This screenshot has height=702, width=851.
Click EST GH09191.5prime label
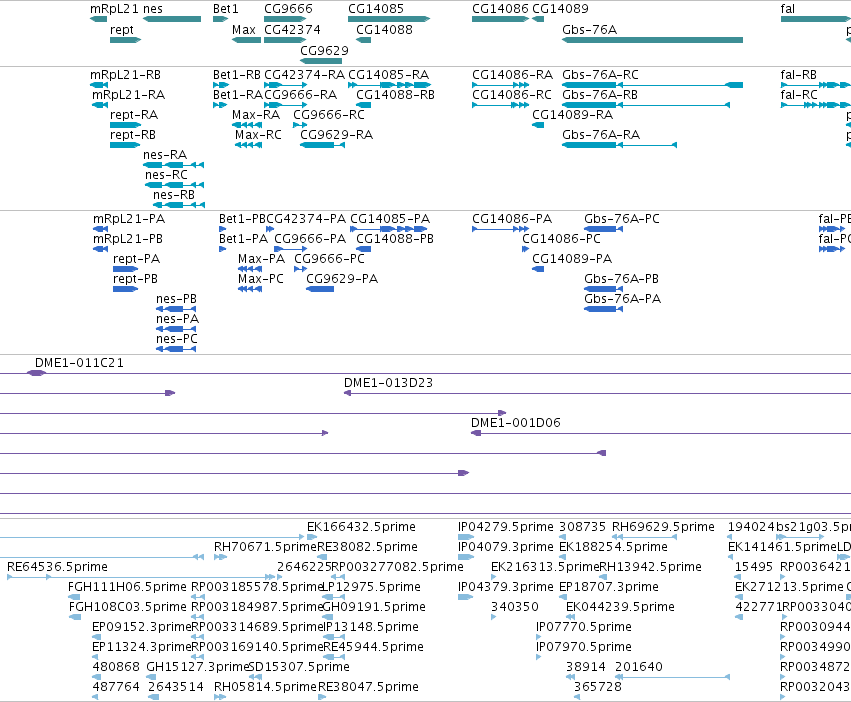coord(374,608)
